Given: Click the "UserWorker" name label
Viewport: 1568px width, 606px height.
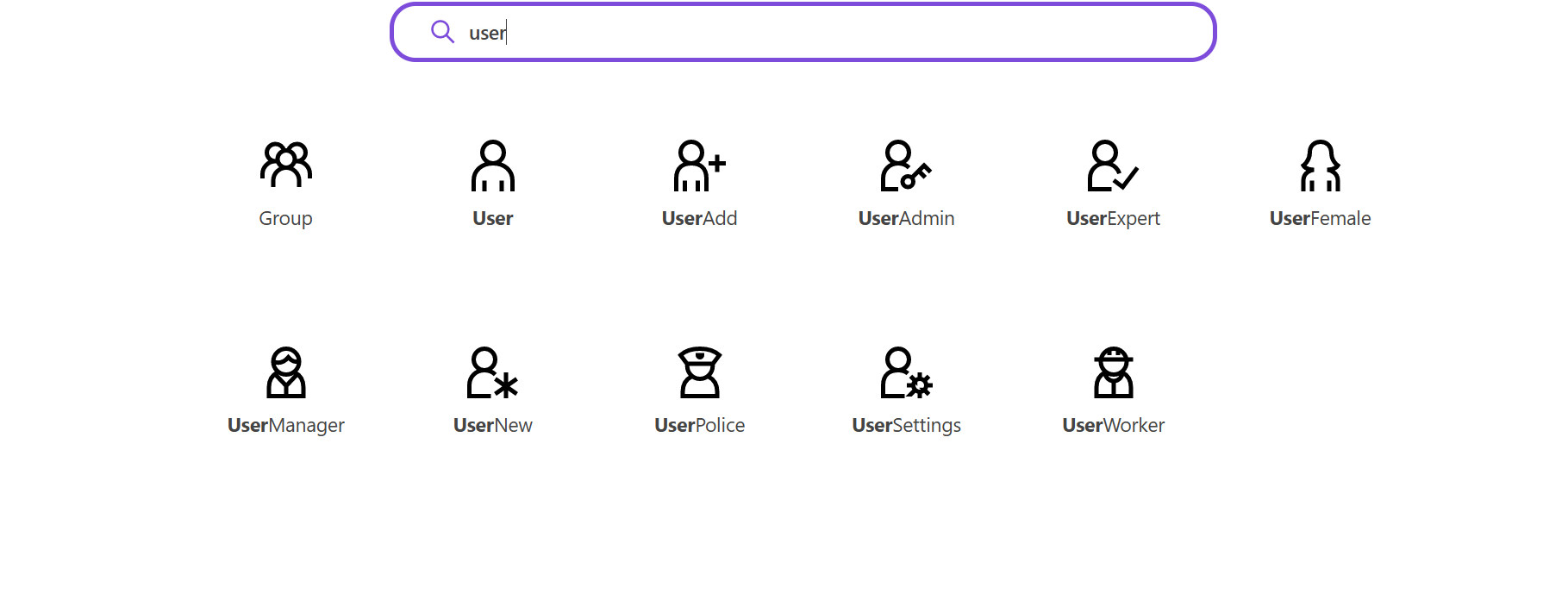Looking at the screenshot, I should [1113, 425].
